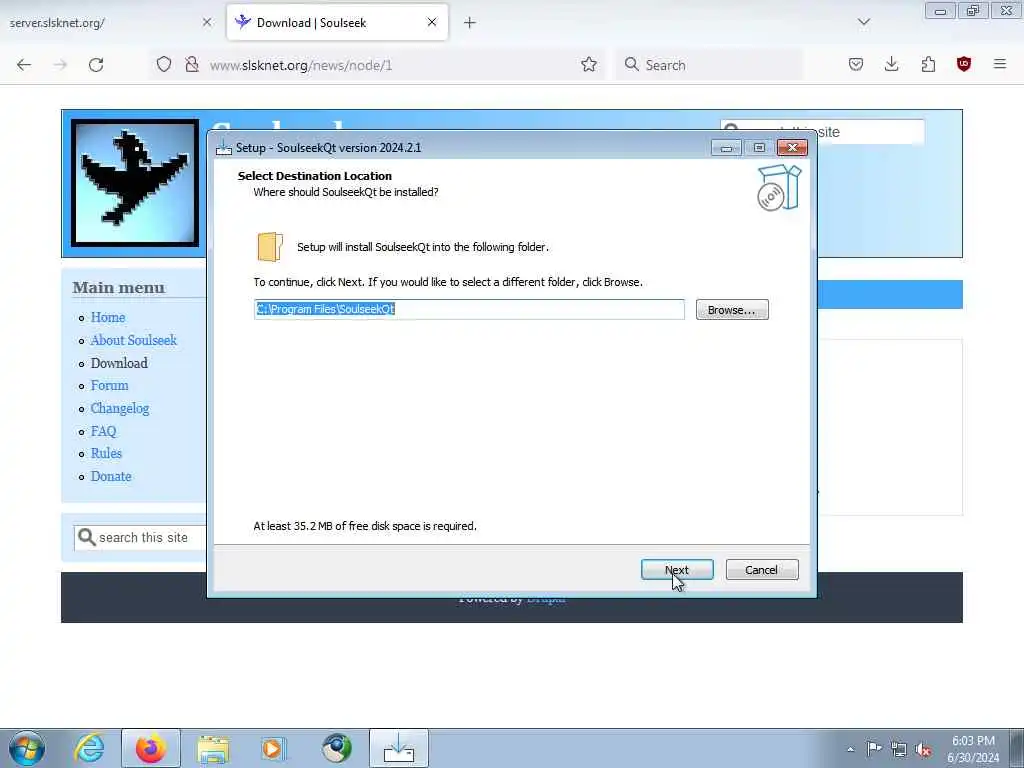Show site security lock information
The height and width of the screenshot is (768, 1024).
pyautogui.click(x=191, y=65)
